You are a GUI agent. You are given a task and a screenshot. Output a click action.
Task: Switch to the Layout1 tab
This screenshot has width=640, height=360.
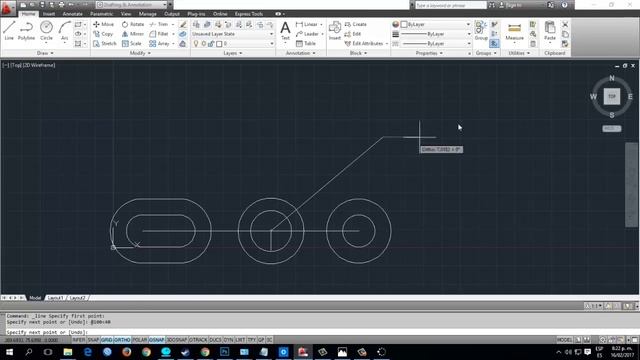pos(55,298)
